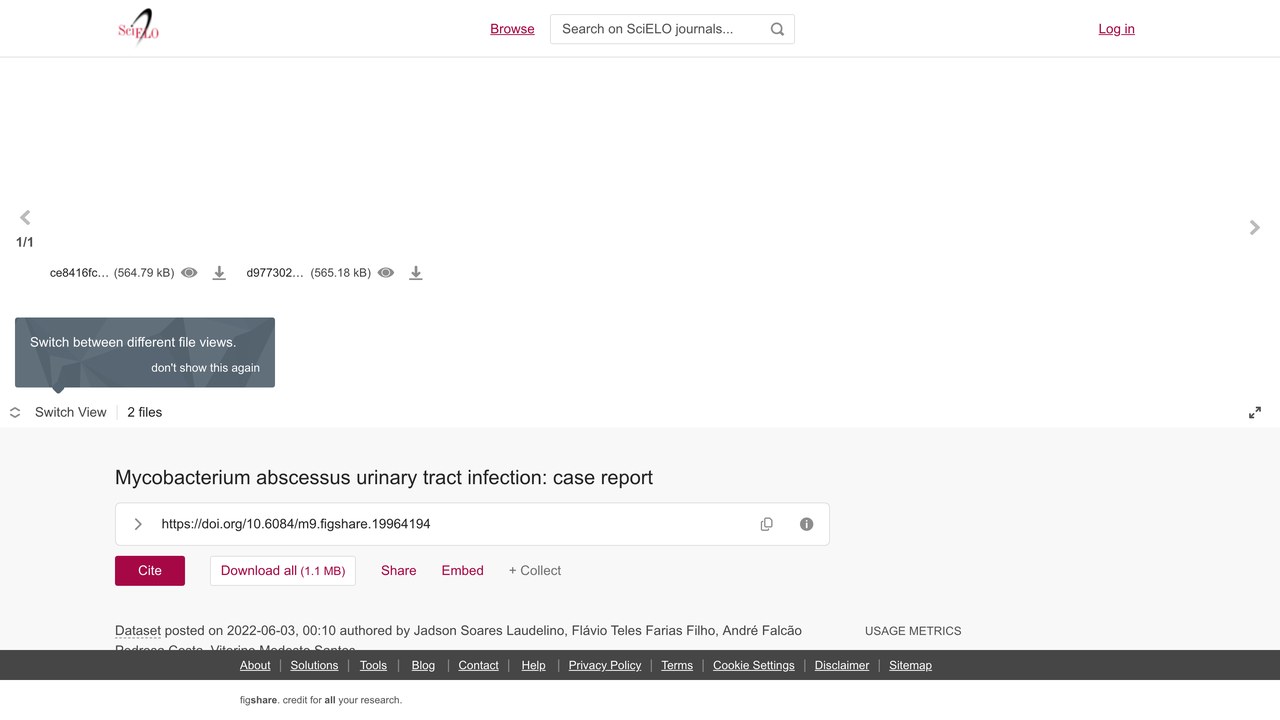Copy the DOI link to clipboard
1280x720 pixels.
tap(767, 524)
